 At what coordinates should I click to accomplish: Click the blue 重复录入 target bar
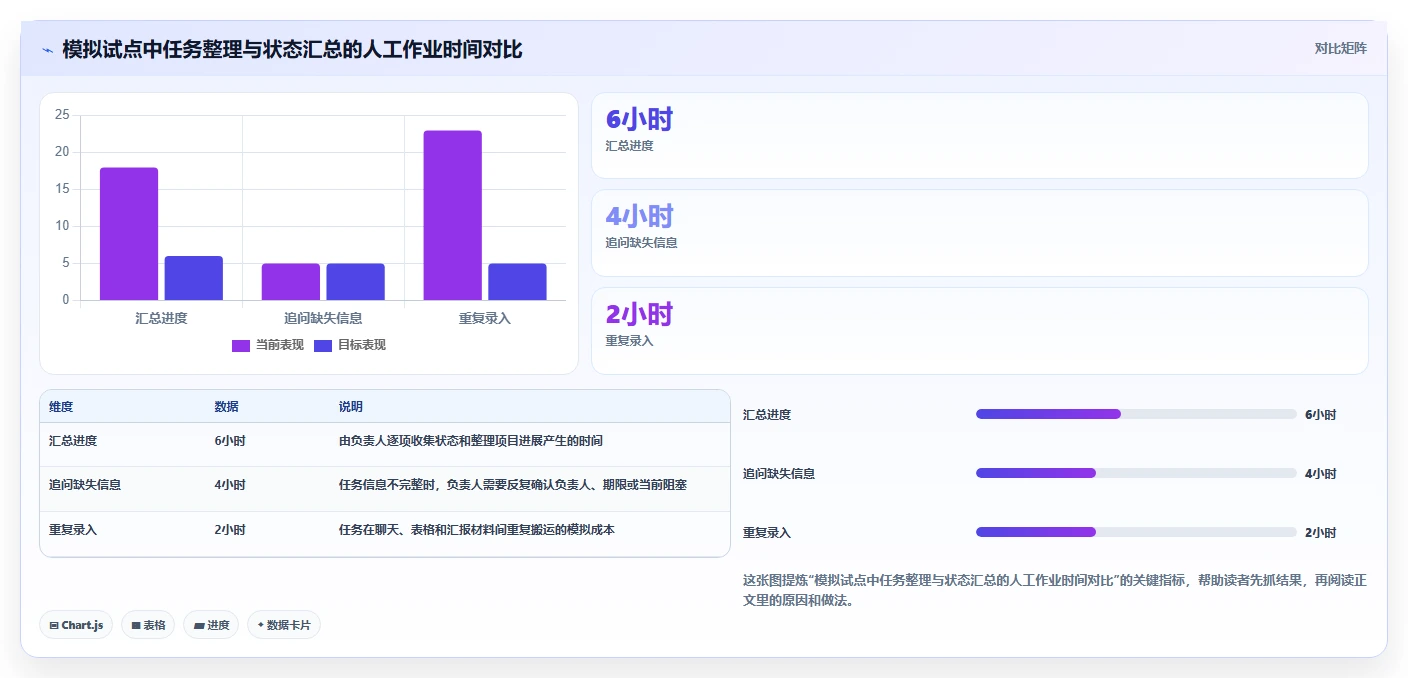click(x=517, y=282)
